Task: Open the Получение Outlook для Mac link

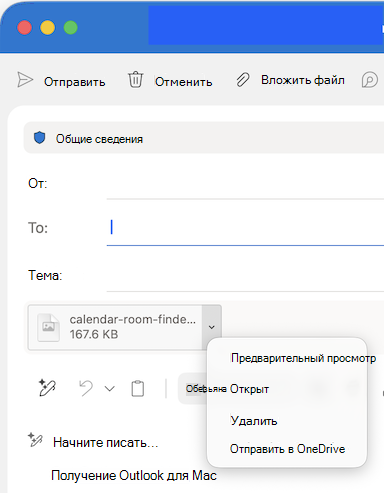Action: [x=134, y=475]
